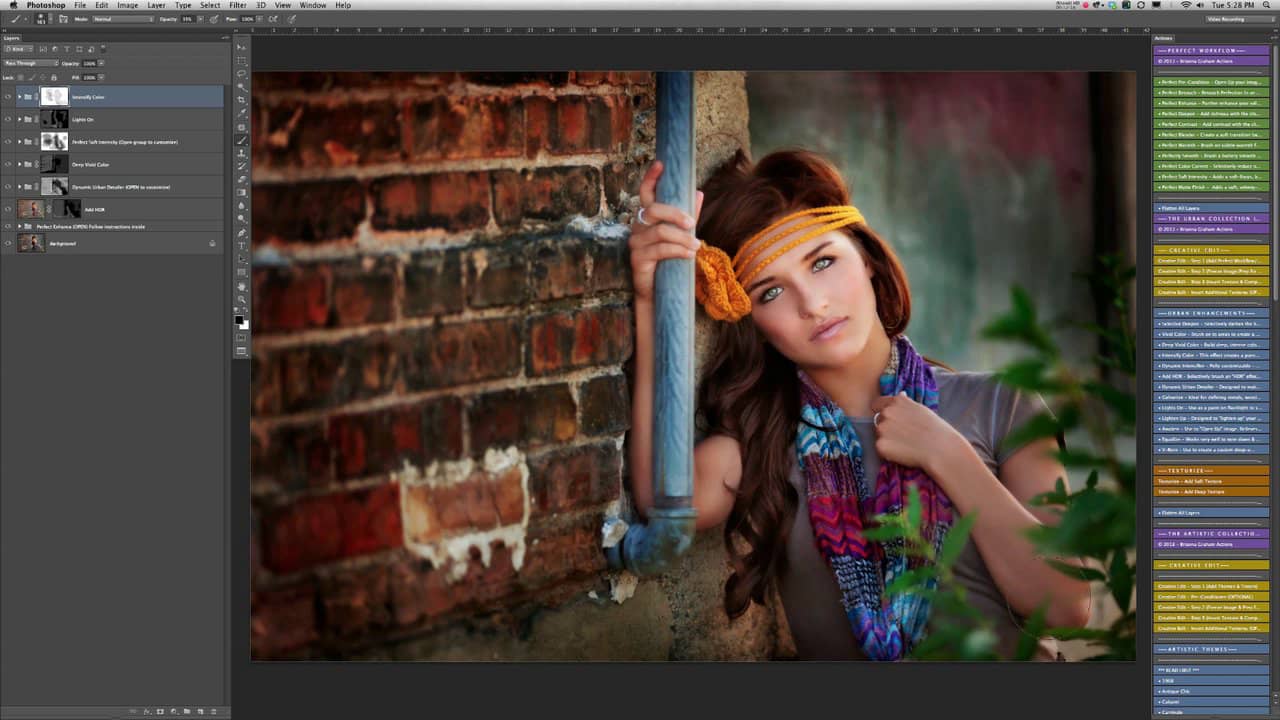The image size is (1280, 720).
Task: Run the Texturize Add Soft Texture action
Action: [x=1212, y=481]
